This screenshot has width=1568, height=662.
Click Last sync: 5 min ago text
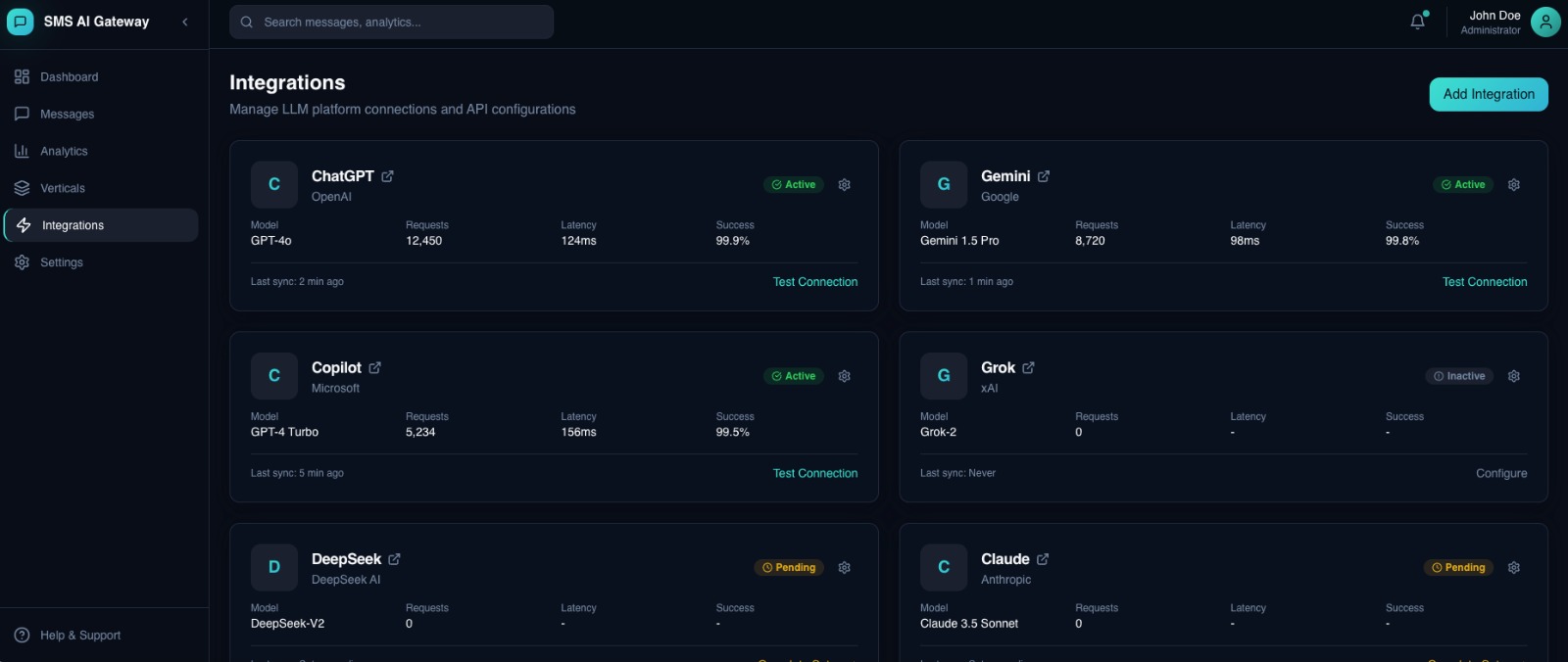tap(297, 473)
